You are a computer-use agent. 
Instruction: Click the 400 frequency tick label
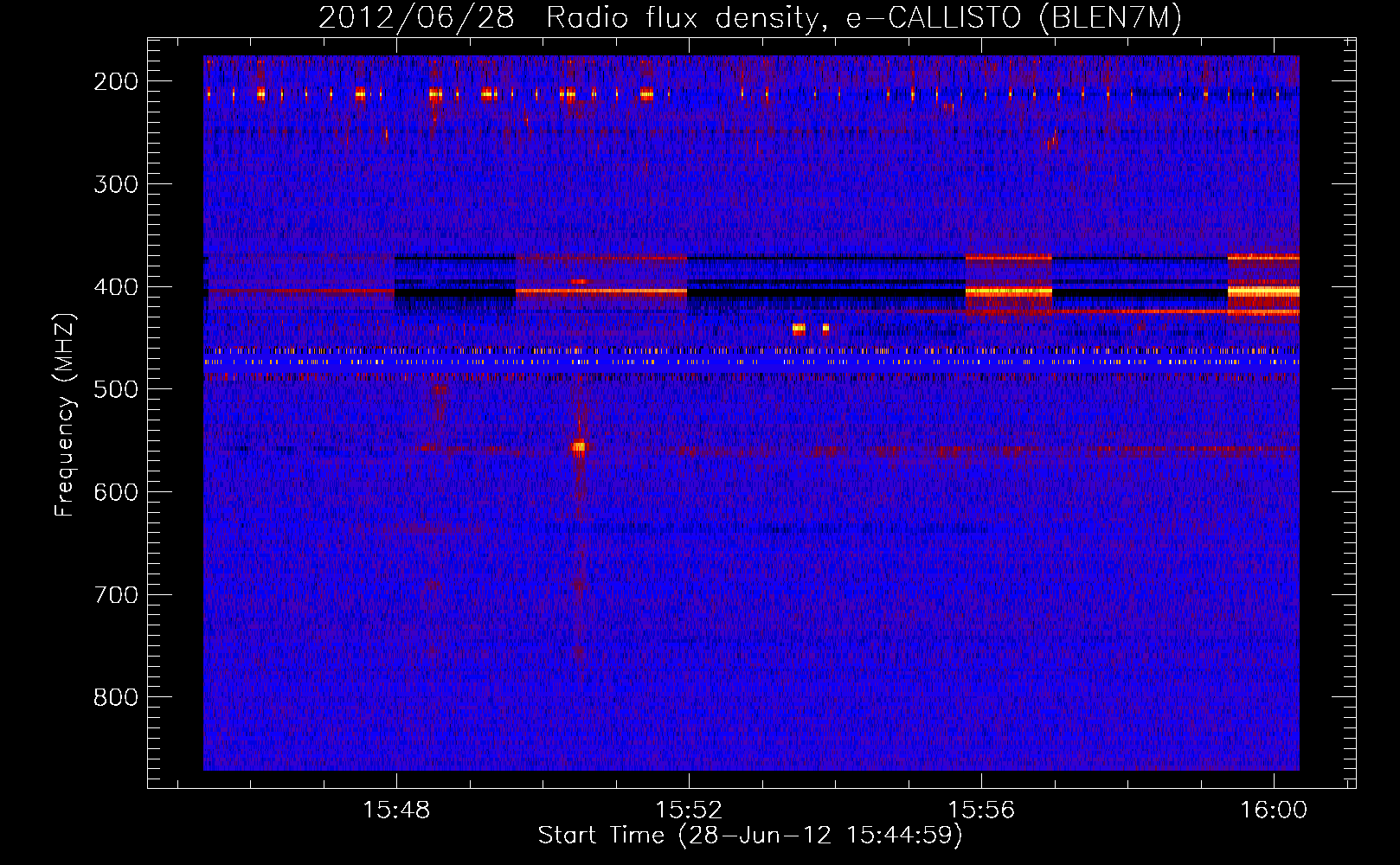(x=116, y=287)
